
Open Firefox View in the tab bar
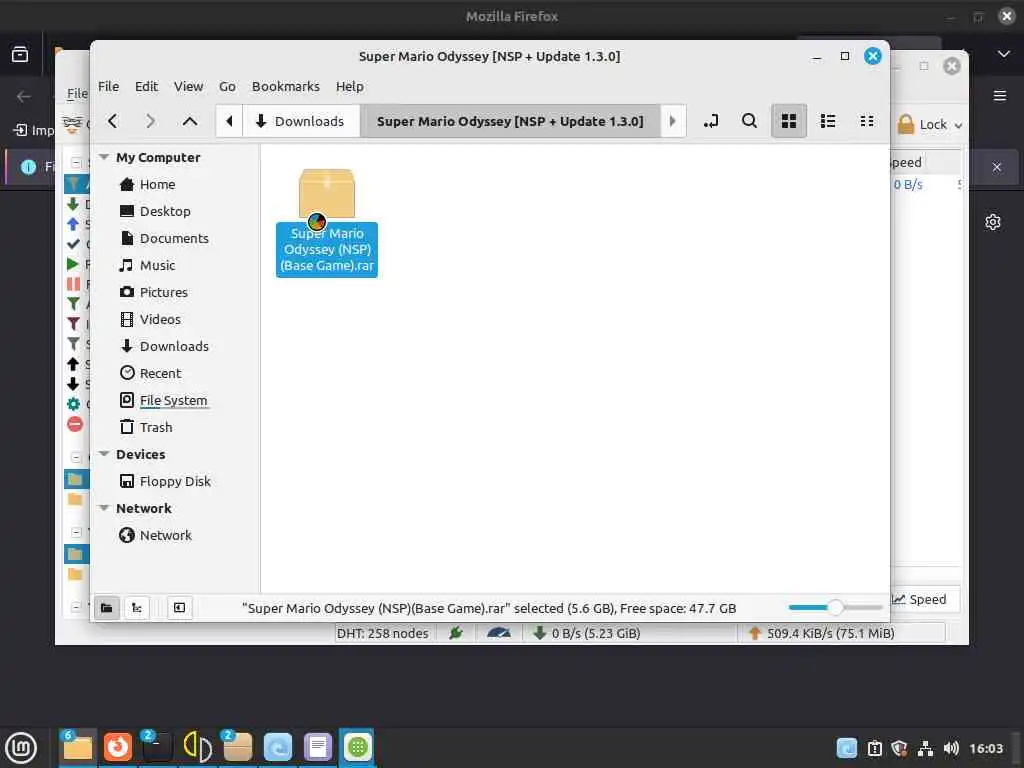coord(20,54)
